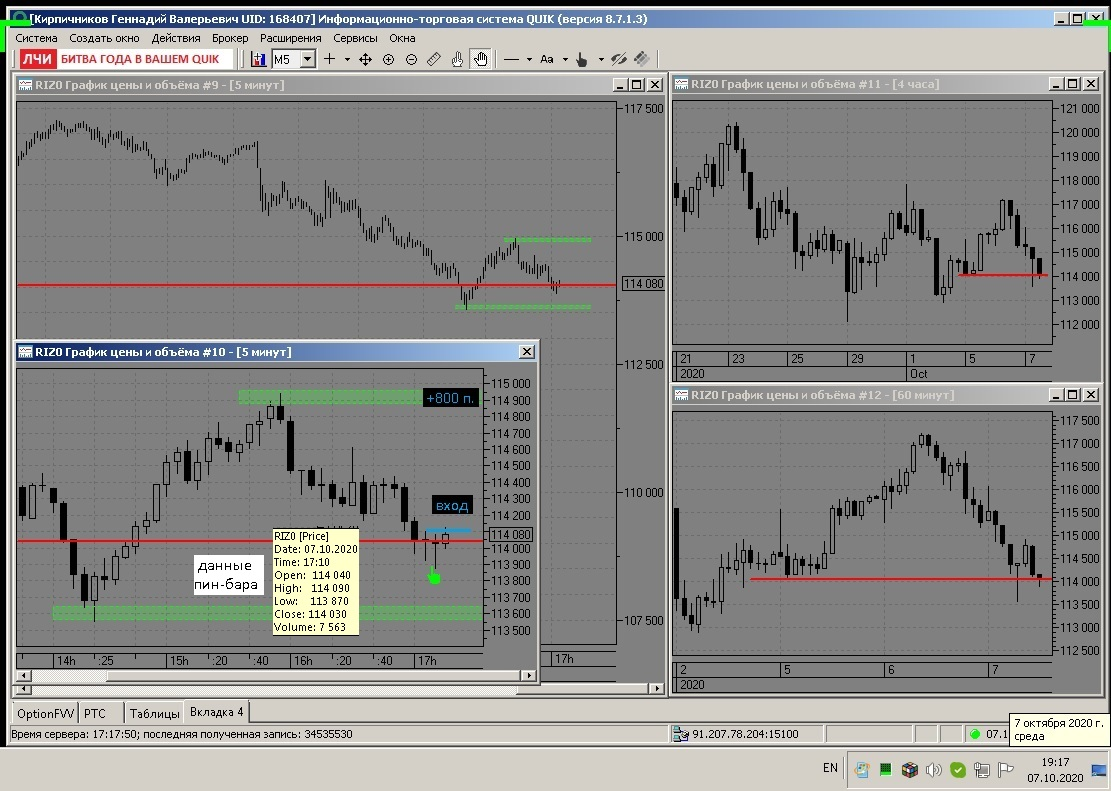Select the pointing finger marker tool
1111x791 pixels.
click(582, 60)
